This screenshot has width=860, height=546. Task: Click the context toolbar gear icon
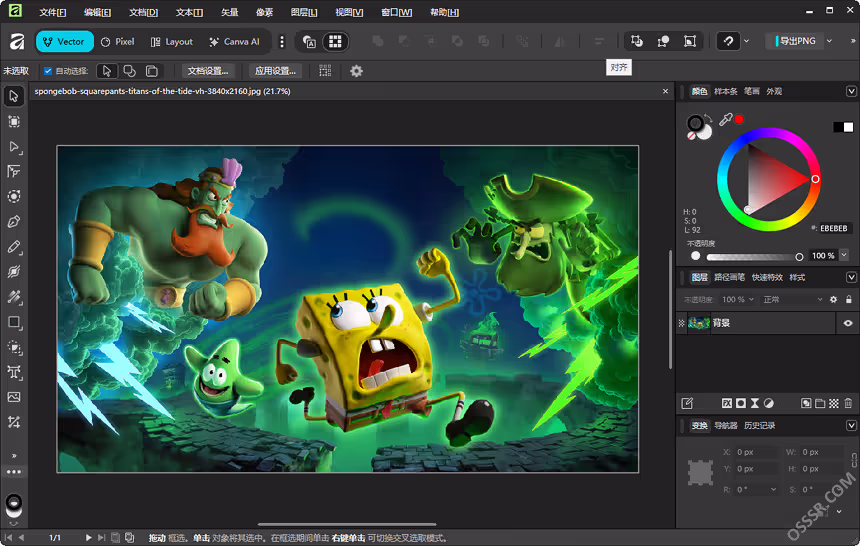pyautogui.click(x=357, y=71)
